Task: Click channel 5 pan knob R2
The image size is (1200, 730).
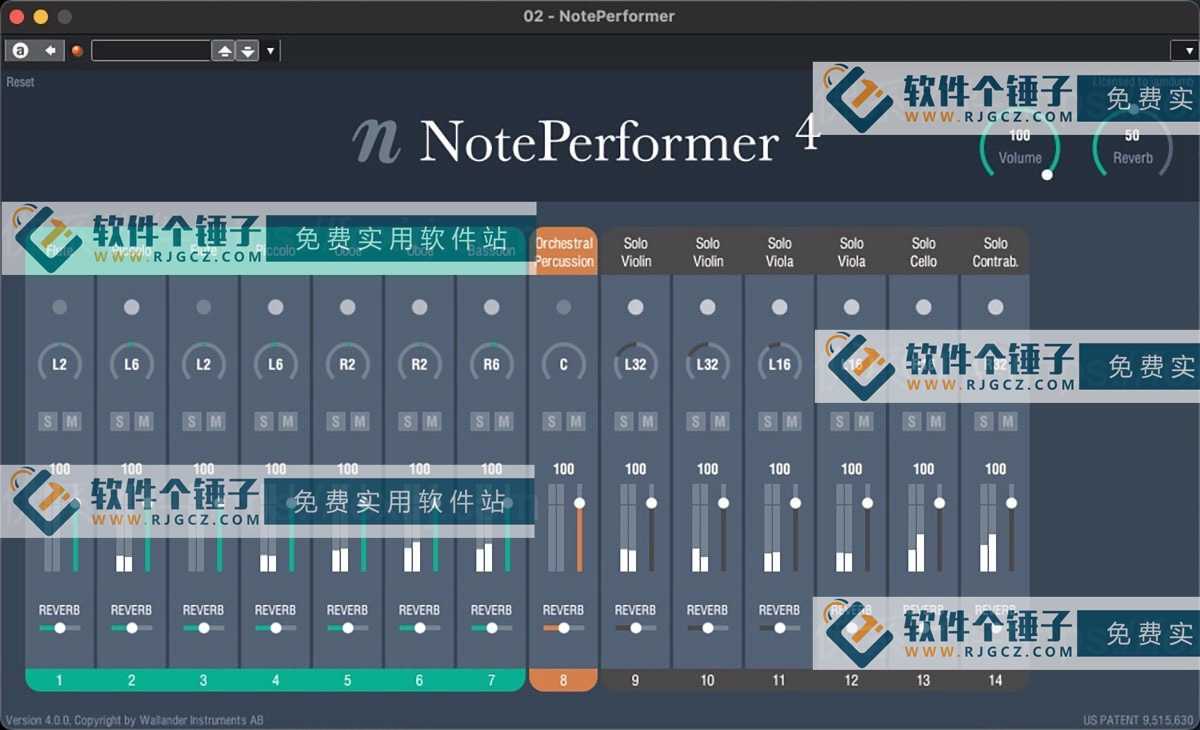Action: coord(348,364)
